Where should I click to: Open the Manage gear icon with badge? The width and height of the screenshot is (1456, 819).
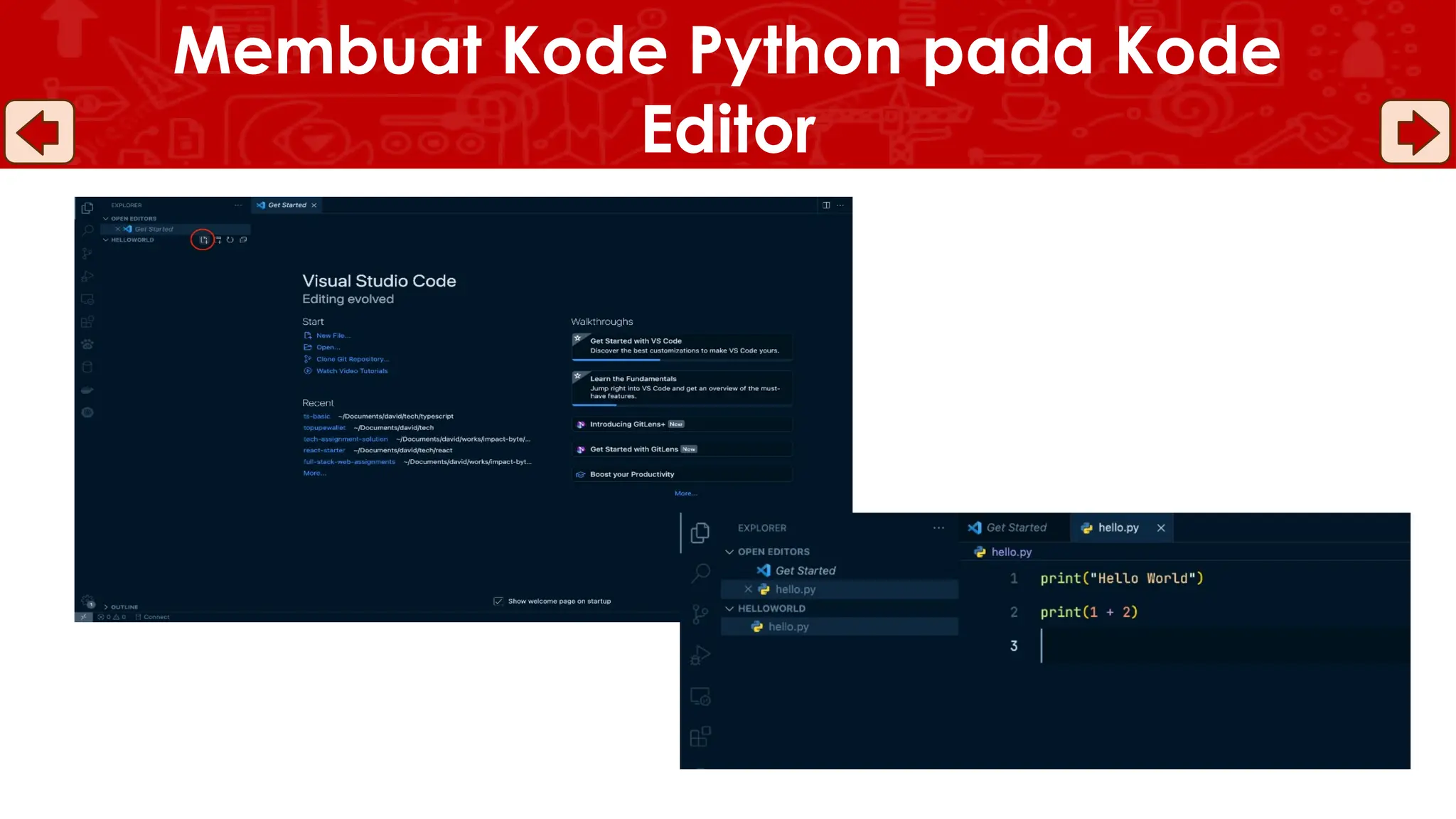(x=87, y=601)
